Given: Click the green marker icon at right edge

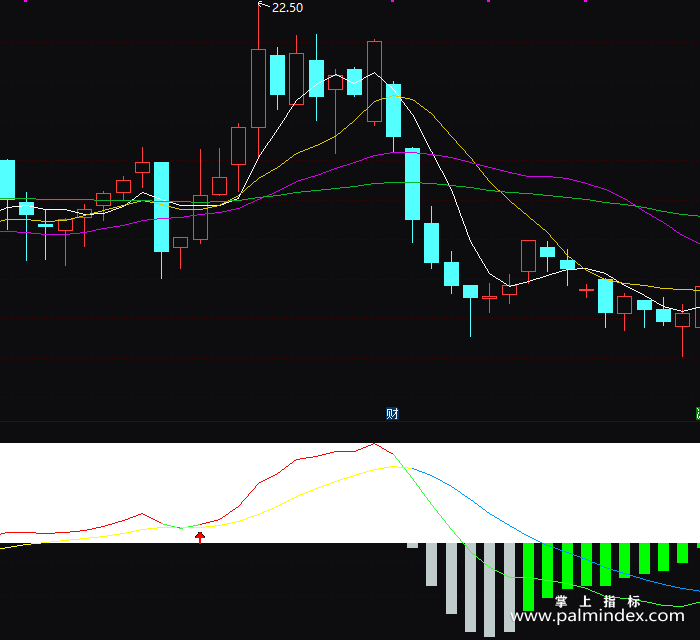Looking at the screenshot, I should (x=698, y=414).
